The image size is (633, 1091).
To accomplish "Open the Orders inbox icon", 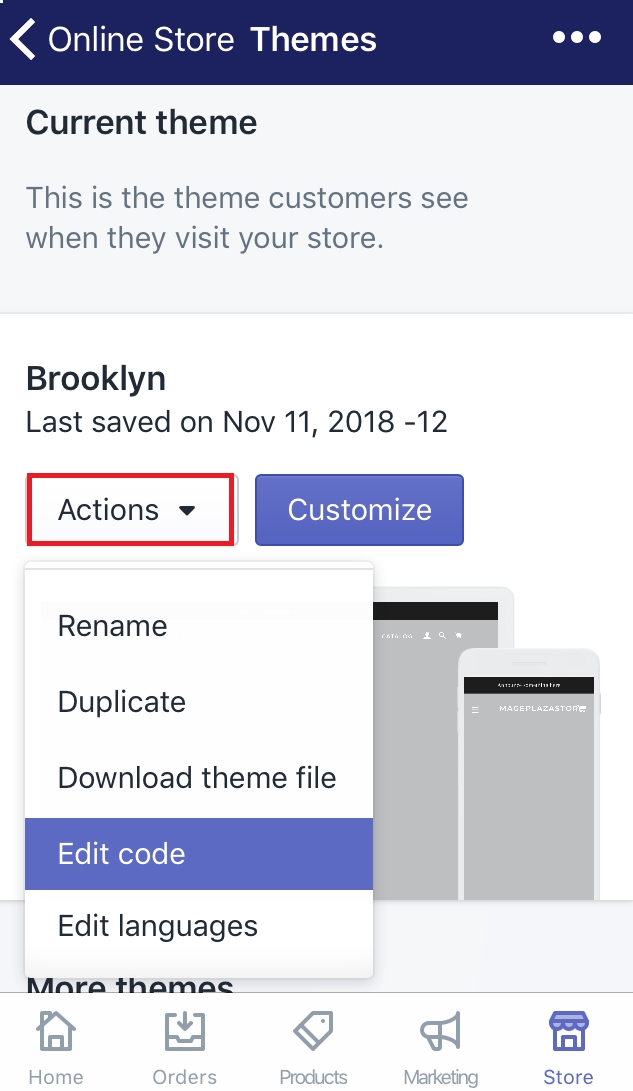I will click(184, 1030).
